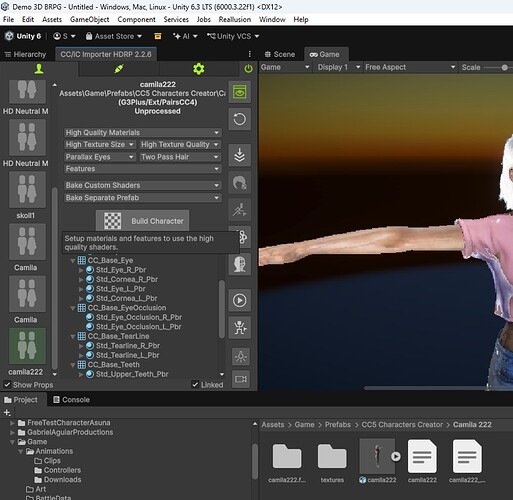
Task: Click the head profile facial icon
Action: click(240, 264)
